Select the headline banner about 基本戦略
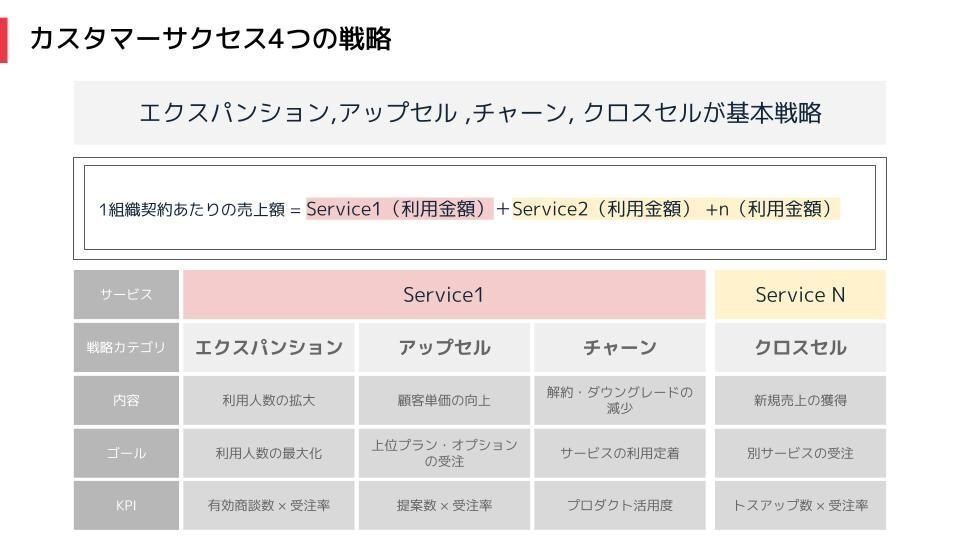The height and width of the screenshot is (540, 960). coord(479,113)
